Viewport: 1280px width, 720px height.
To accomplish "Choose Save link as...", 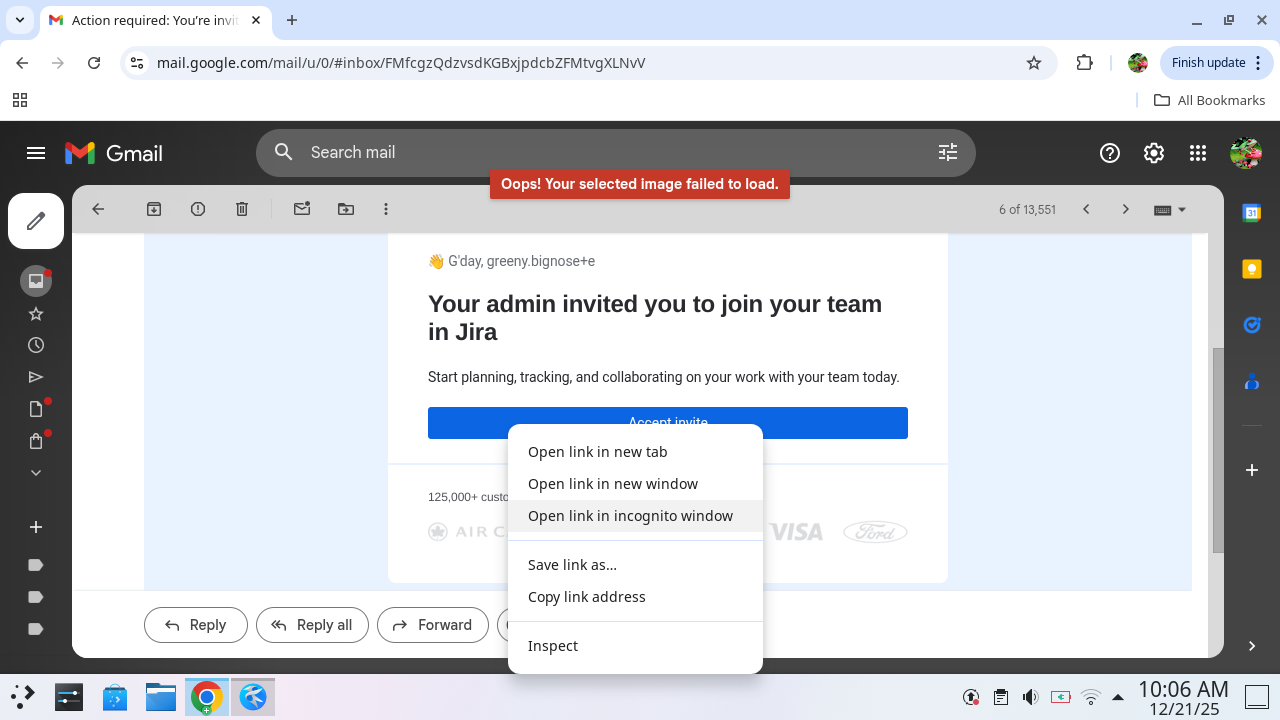I will (x=635, y=565).
